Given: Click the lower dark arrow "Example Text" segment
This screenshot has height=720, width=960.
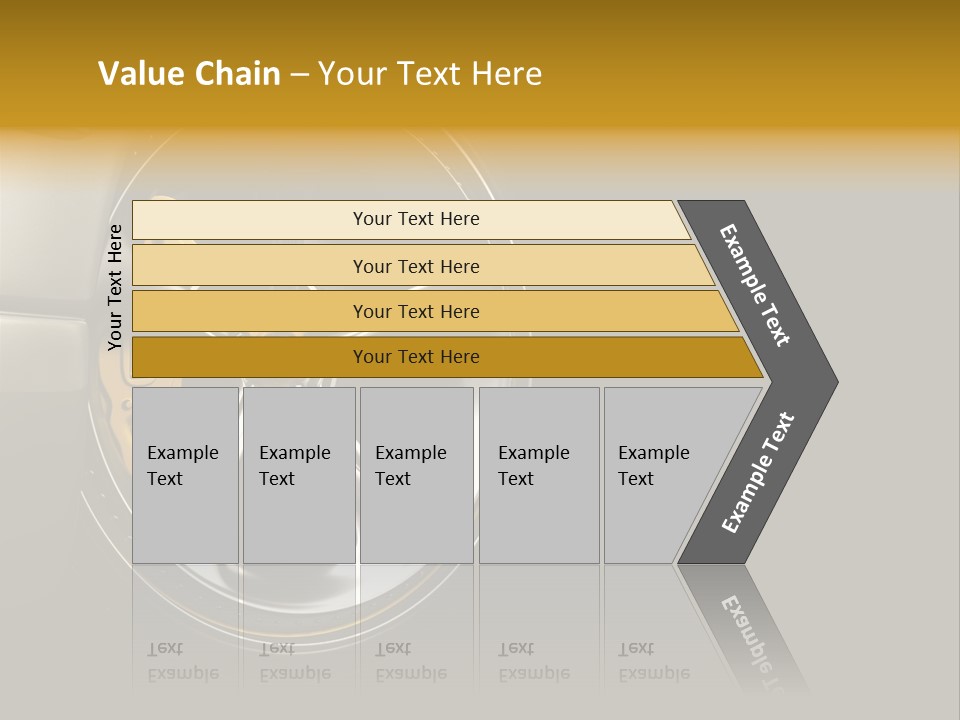Looking at the screenshot, I should tap(758, 472).
